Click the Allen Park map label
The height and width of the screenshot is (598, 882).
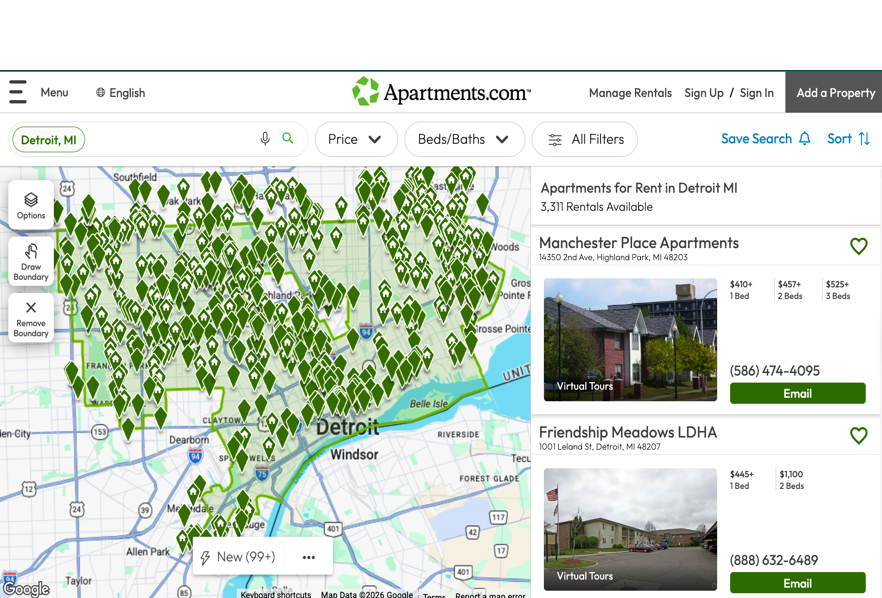147,552
